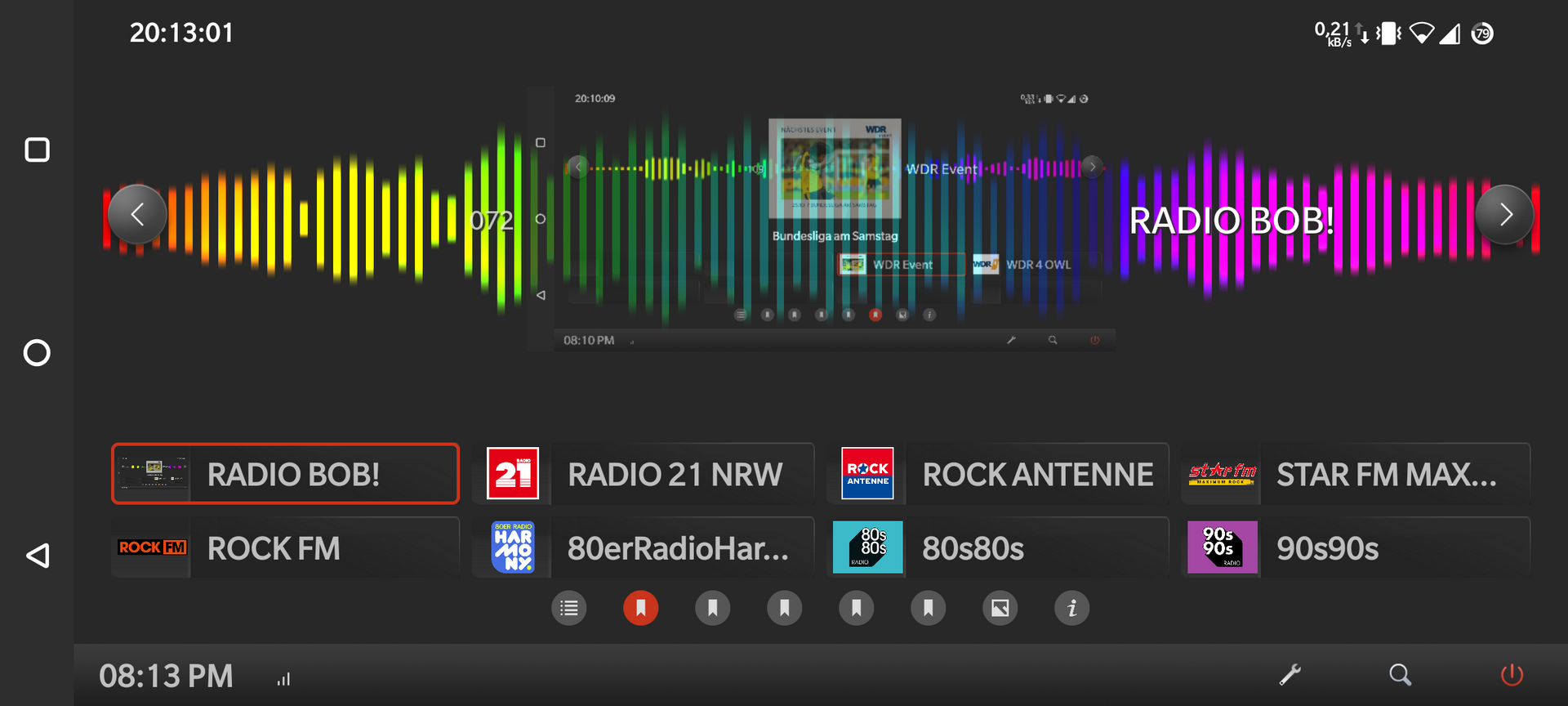Image resolution: width=1568 pixels, height=706 pixels.
Task: Open the station list icon
Action: pyautogui.click(x=569, y=608)
